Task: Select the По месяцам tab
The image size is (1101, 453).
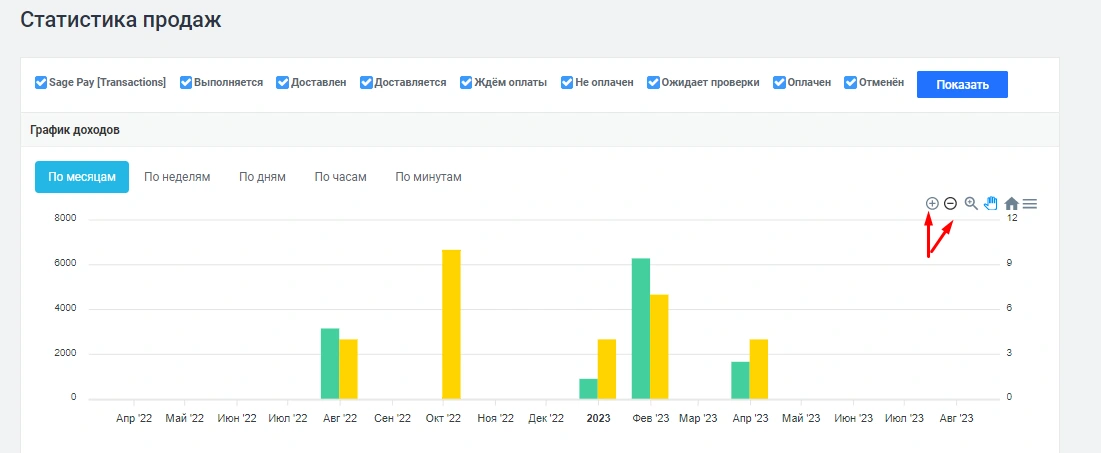Action: point(82,177)
